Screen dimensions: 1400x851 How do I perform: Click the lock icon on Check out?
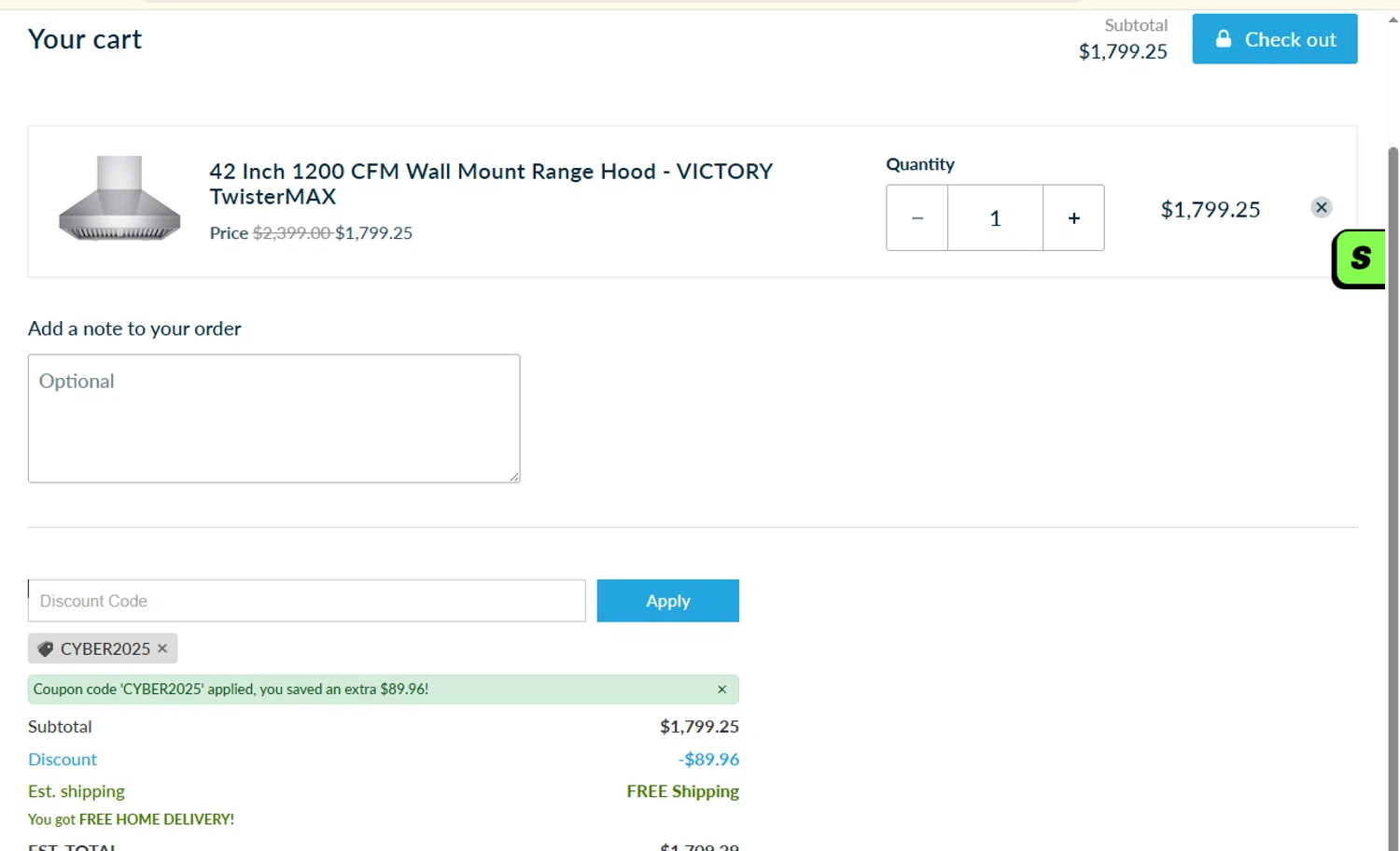(1223, 38)
